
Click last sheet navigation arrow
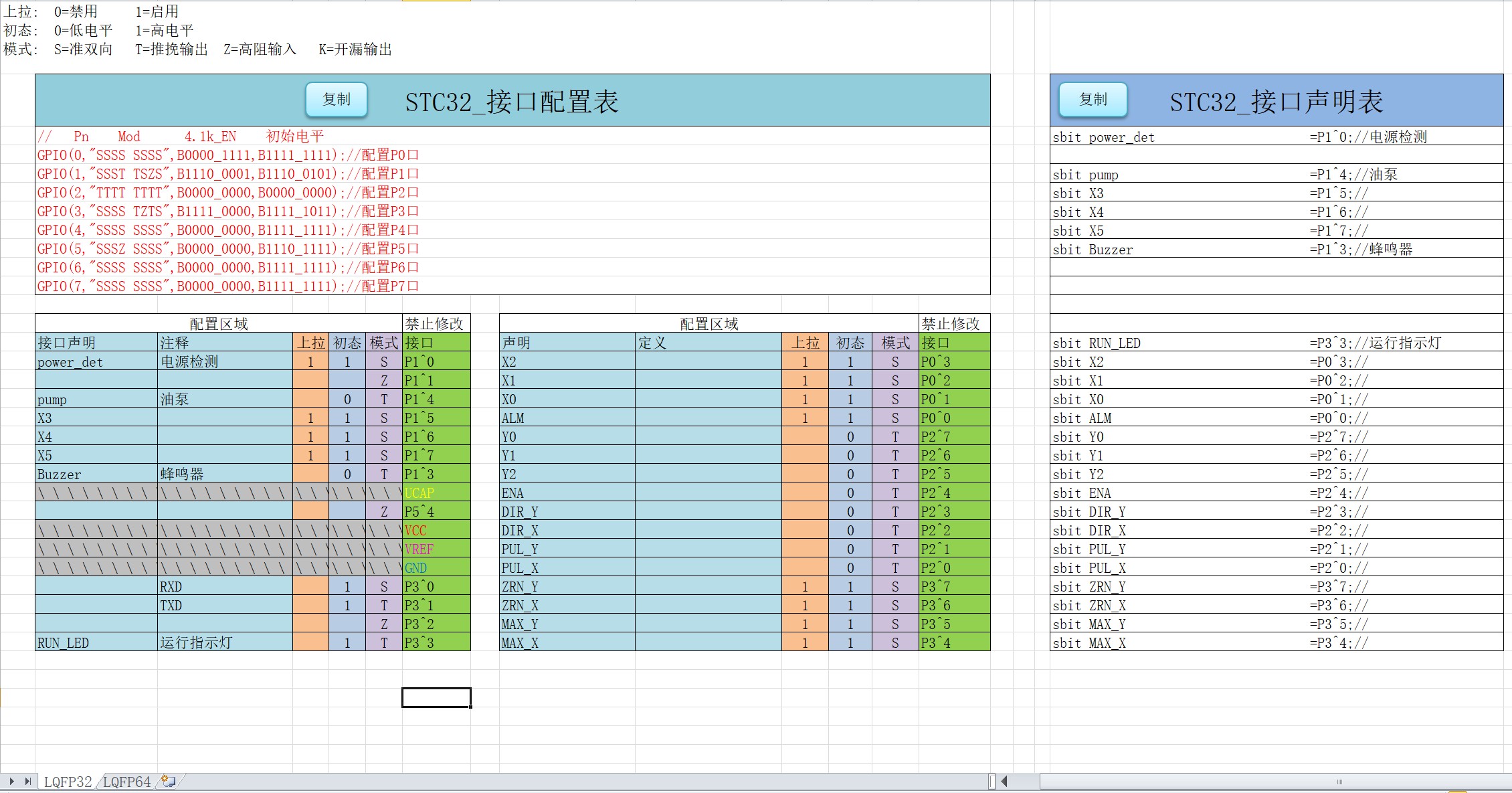click(x=27, y=781)
